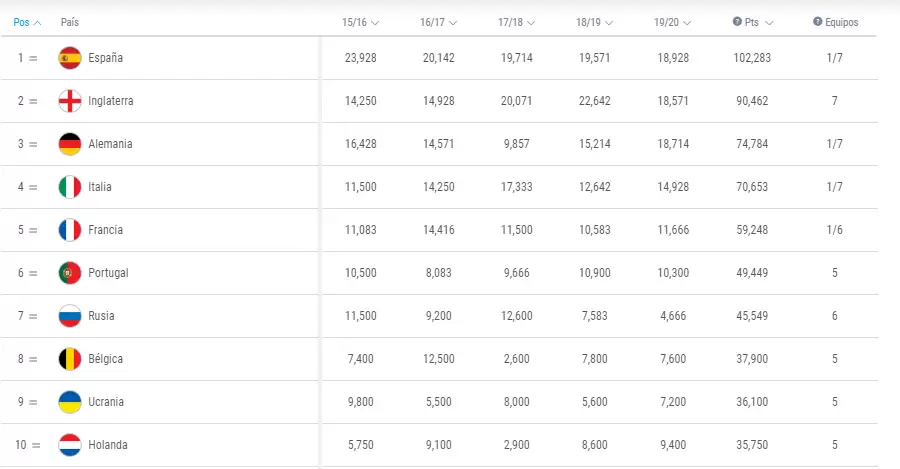Click the Rusia flag icon
The image size is (900, 469).
click(70, 316)
